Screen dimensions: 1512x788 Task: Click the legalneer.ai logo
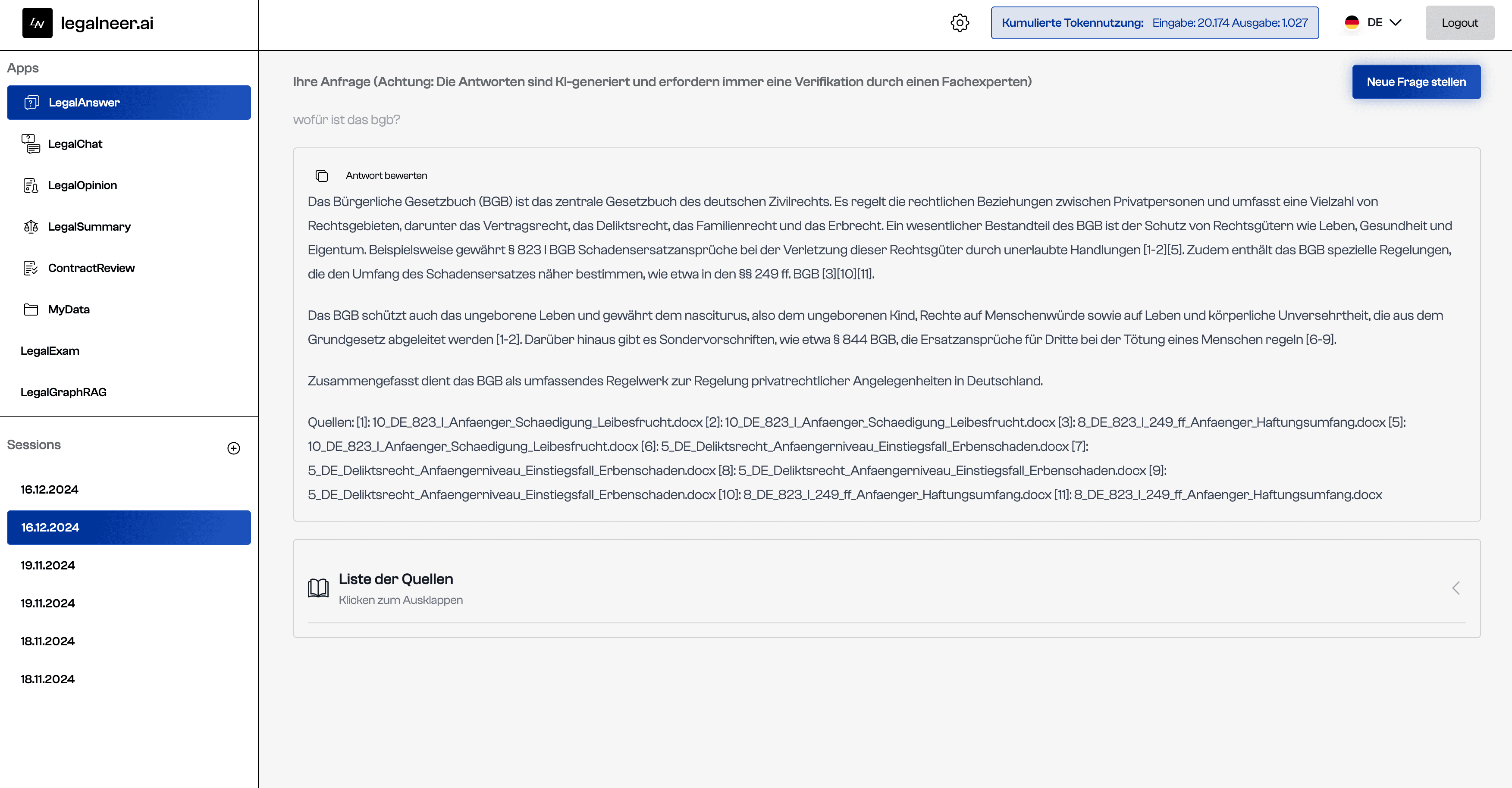pyautogui.click(x=88, y=23)
